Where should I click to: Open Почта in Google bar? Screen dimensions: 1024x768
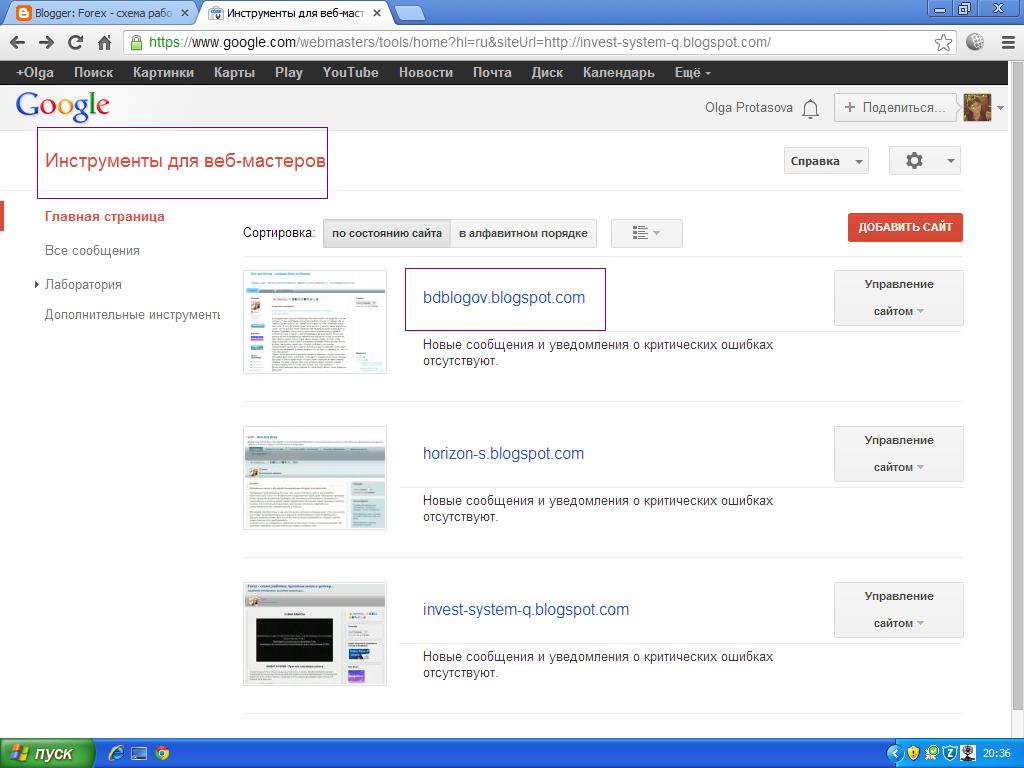[x=492, y=72]
